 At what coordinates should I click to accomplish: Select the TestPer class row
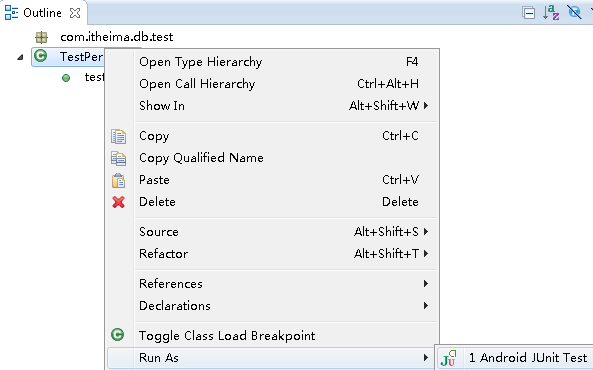68,57
